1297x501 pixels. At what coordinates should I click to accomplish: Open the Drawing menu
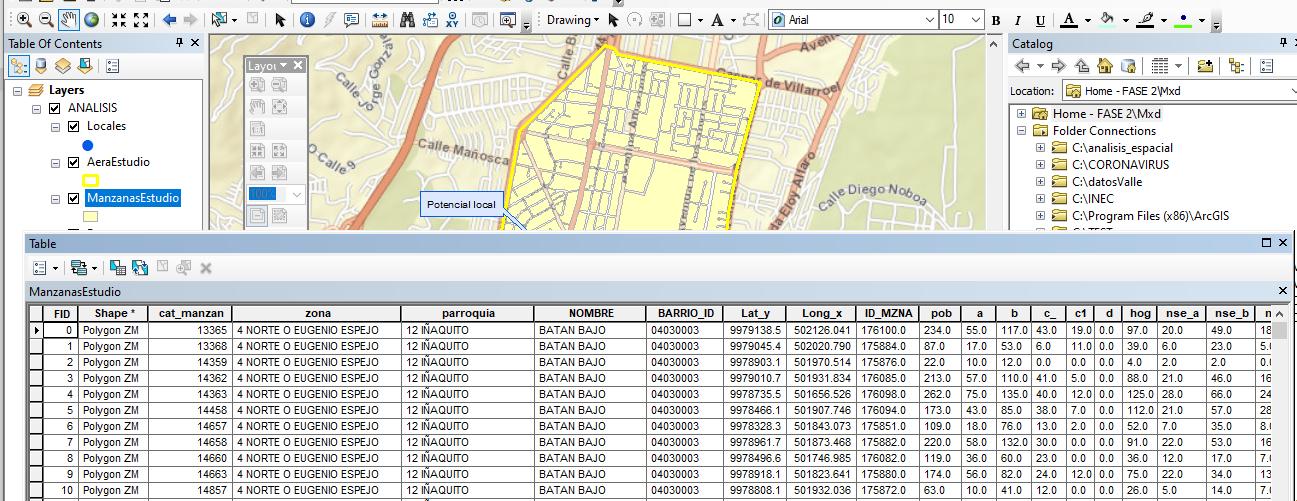point(572,20)
